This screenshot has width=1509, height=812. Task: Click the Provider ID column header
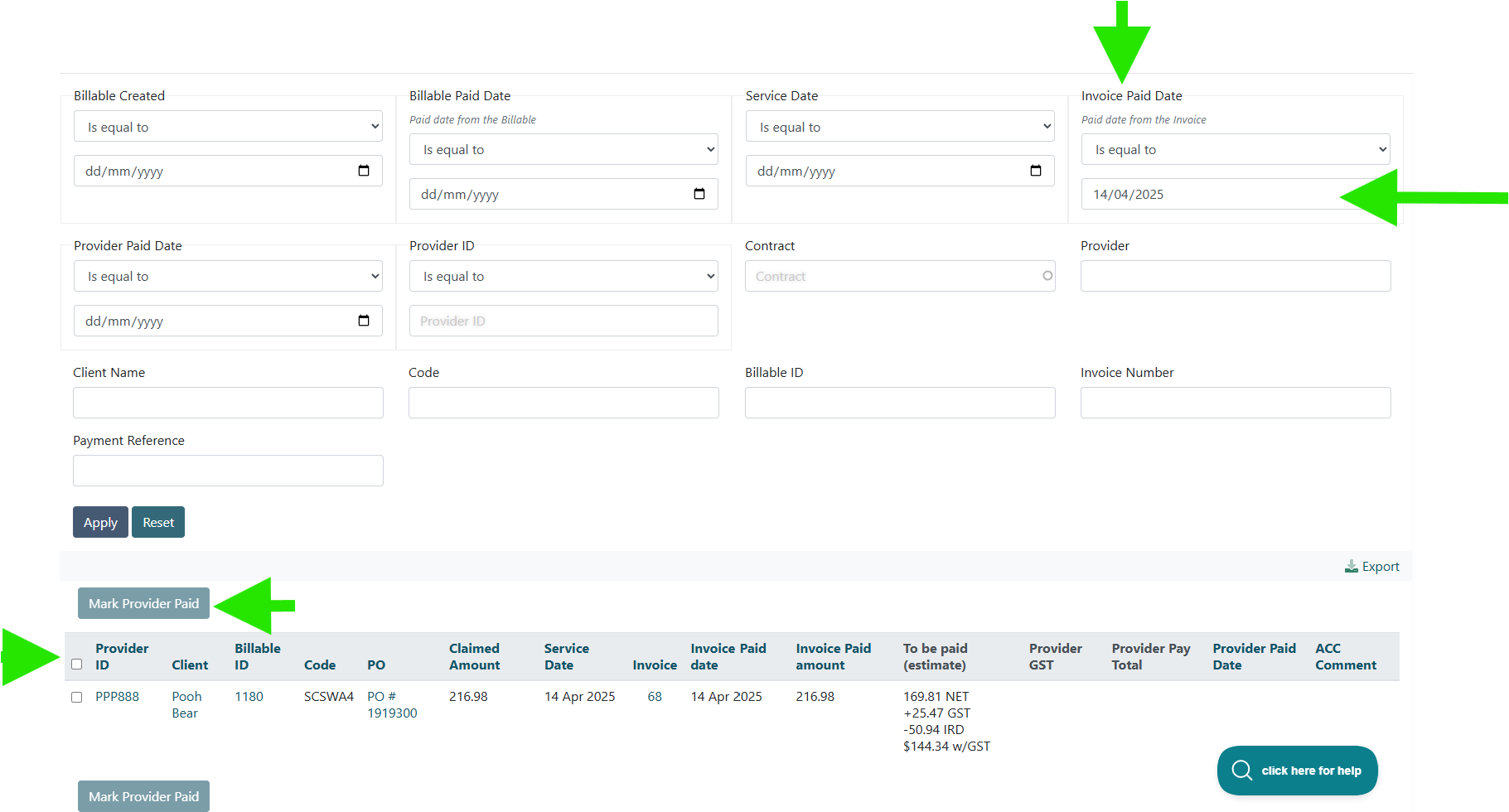click(x=122, y=656)
